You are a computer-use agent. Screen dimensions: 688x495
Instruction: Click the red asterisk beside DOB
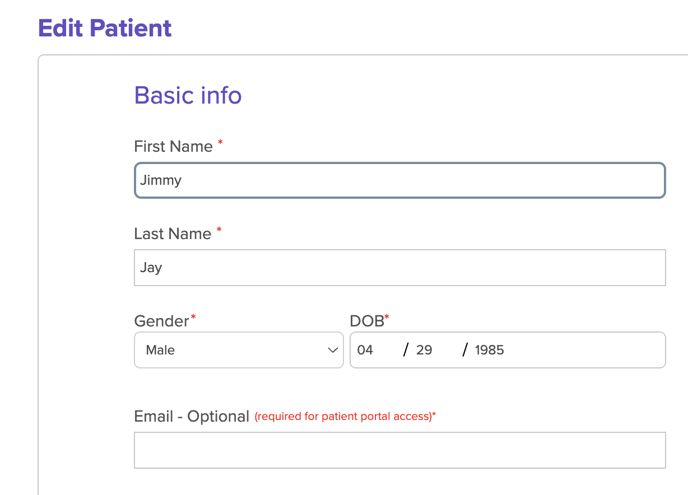tap(387, 318)
